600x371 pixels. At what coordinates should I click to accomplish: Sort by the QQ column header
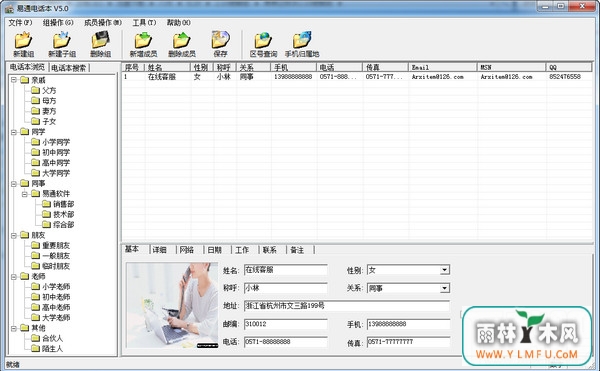coord(569,67)
